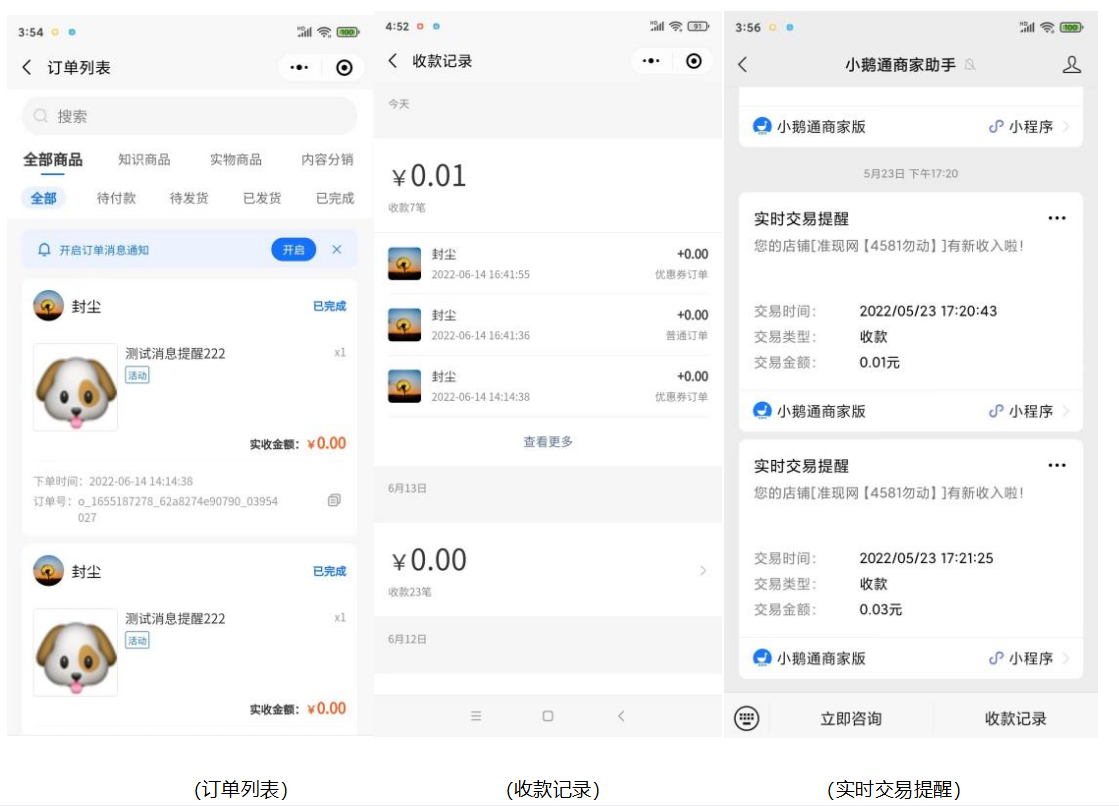
Task: Tap the bell icon in the notification banner
Action: [44, 249]
